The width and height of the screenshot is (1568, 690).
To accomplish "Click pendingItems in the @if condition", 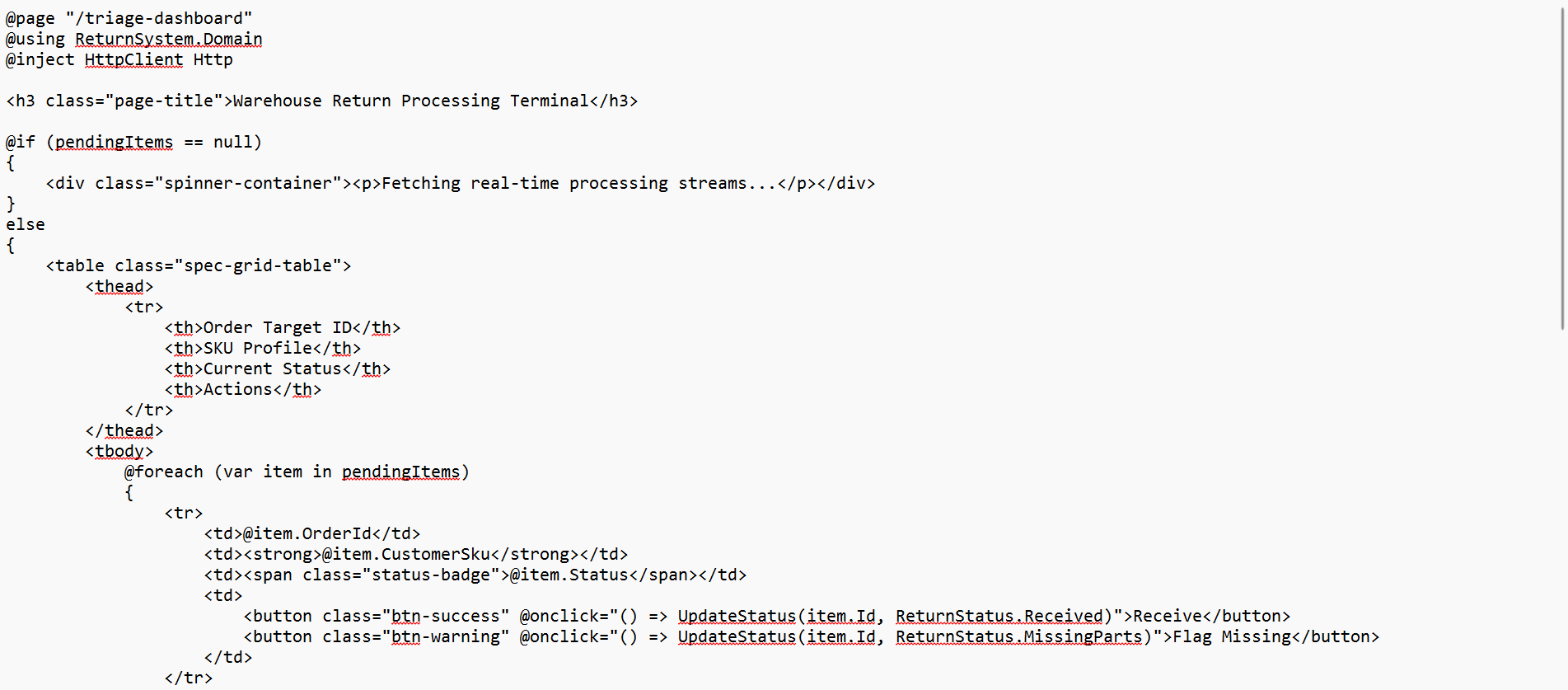I will (115, 142).
